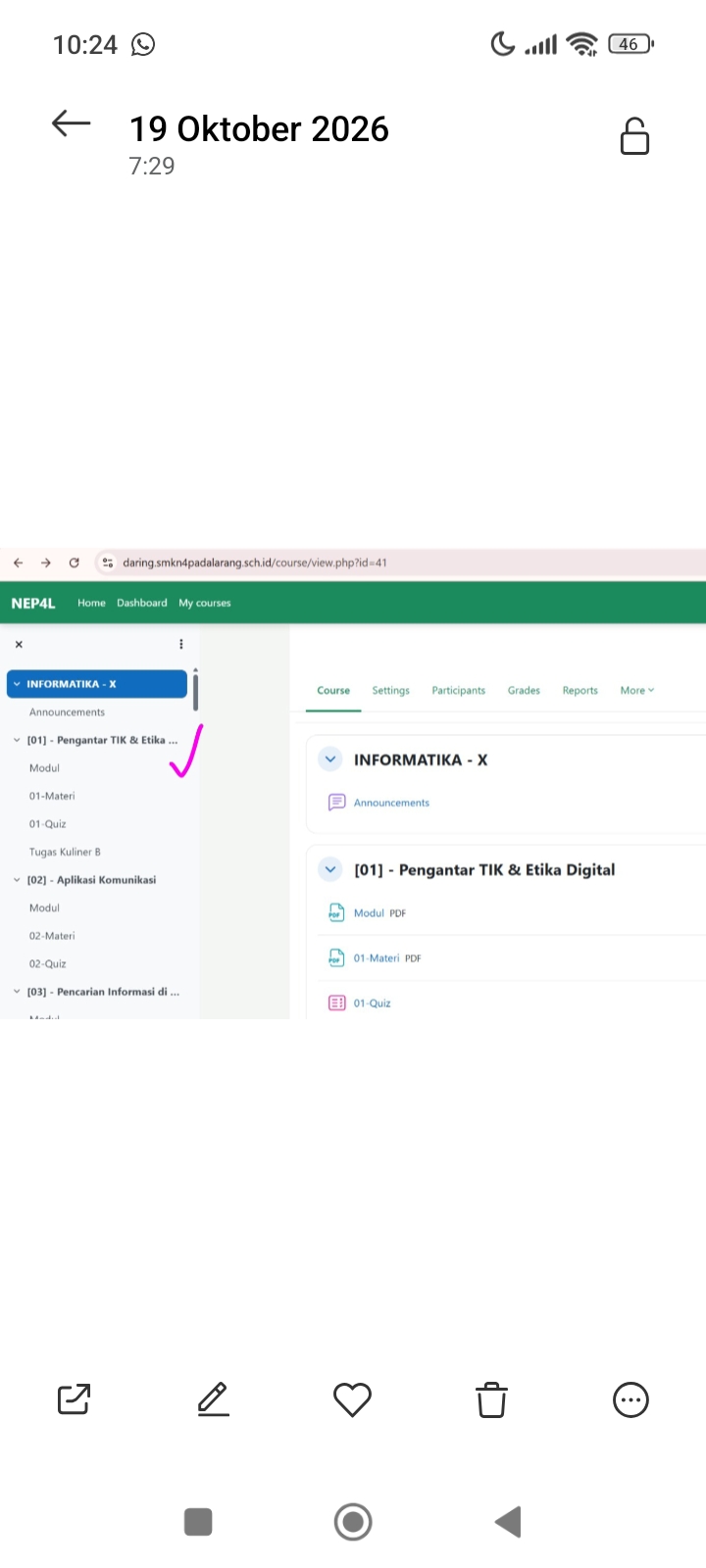The width and height of the screenshot is (706, 1568).
Task: Click Modul under section [02] in sidebar
Action: [x=44, y=907]
